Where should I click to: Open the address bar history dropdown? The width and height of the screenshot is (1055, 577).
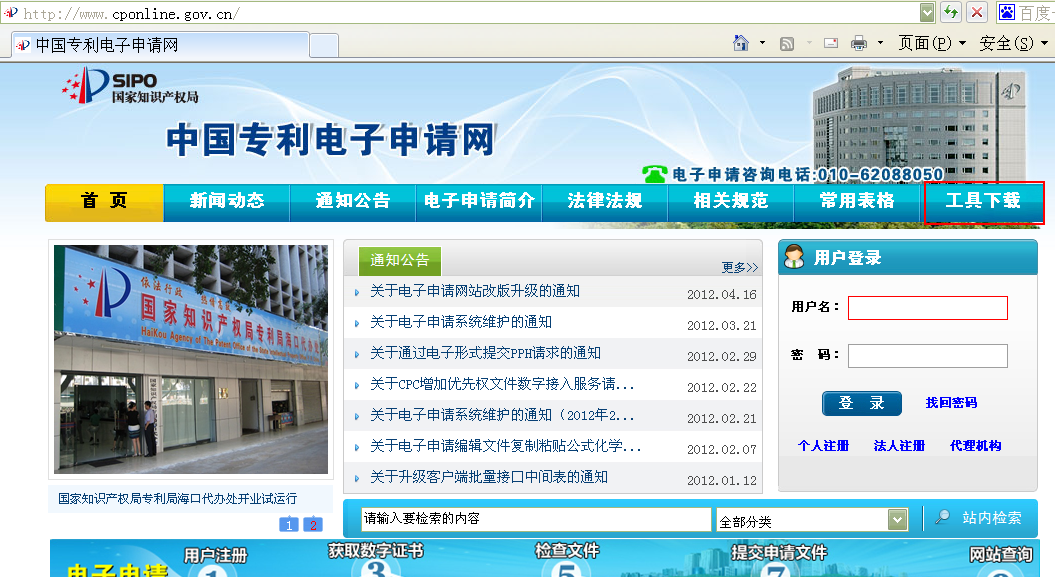pos(927,13)
